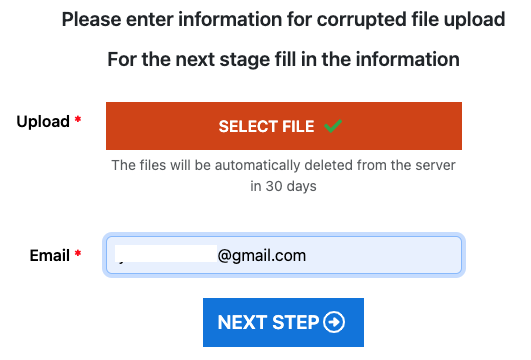Click empty space after the email address
This screenshot has height=360, width=531.
tap(383, 255)
